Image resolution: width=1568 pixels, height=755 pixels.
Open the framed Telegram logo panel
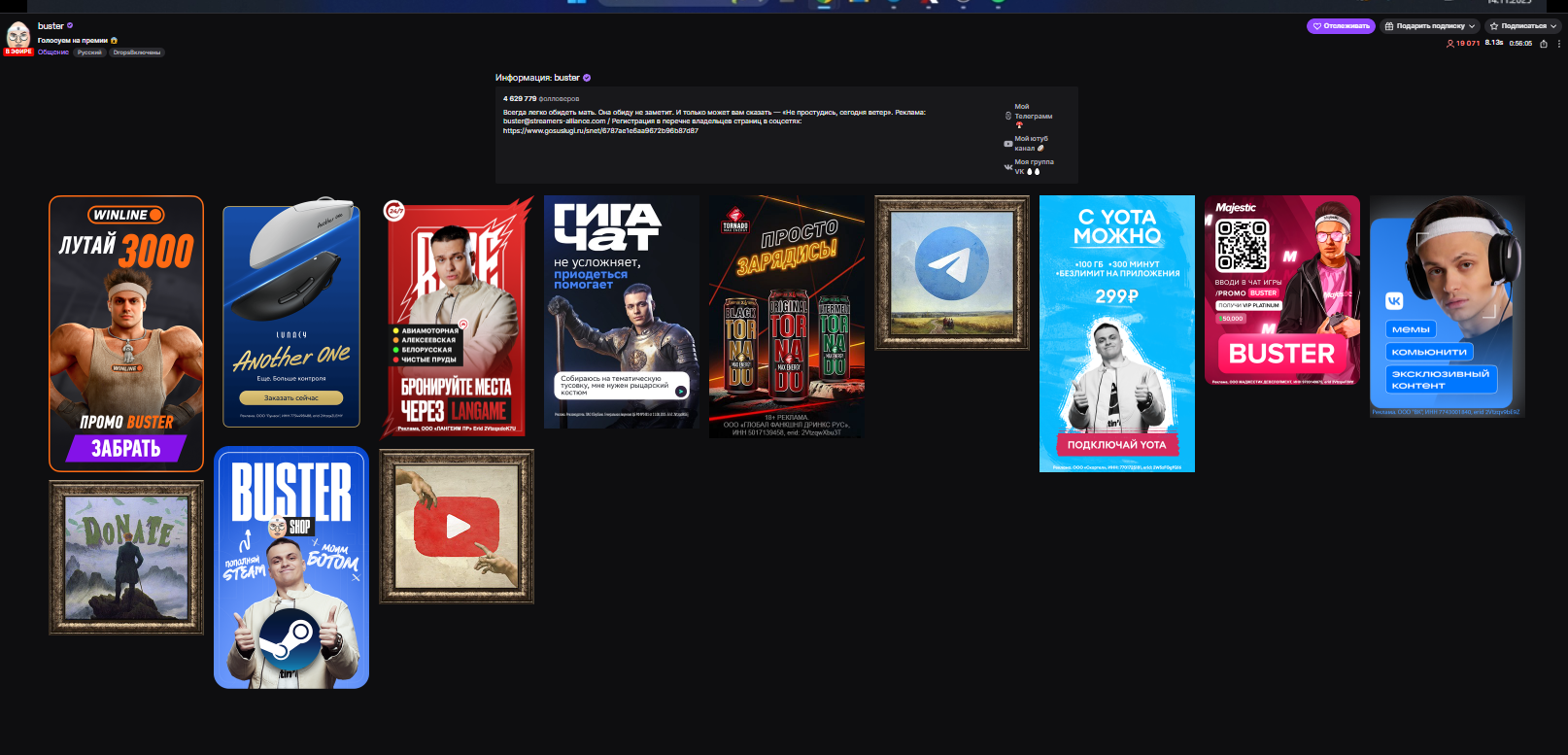[952, 273]
